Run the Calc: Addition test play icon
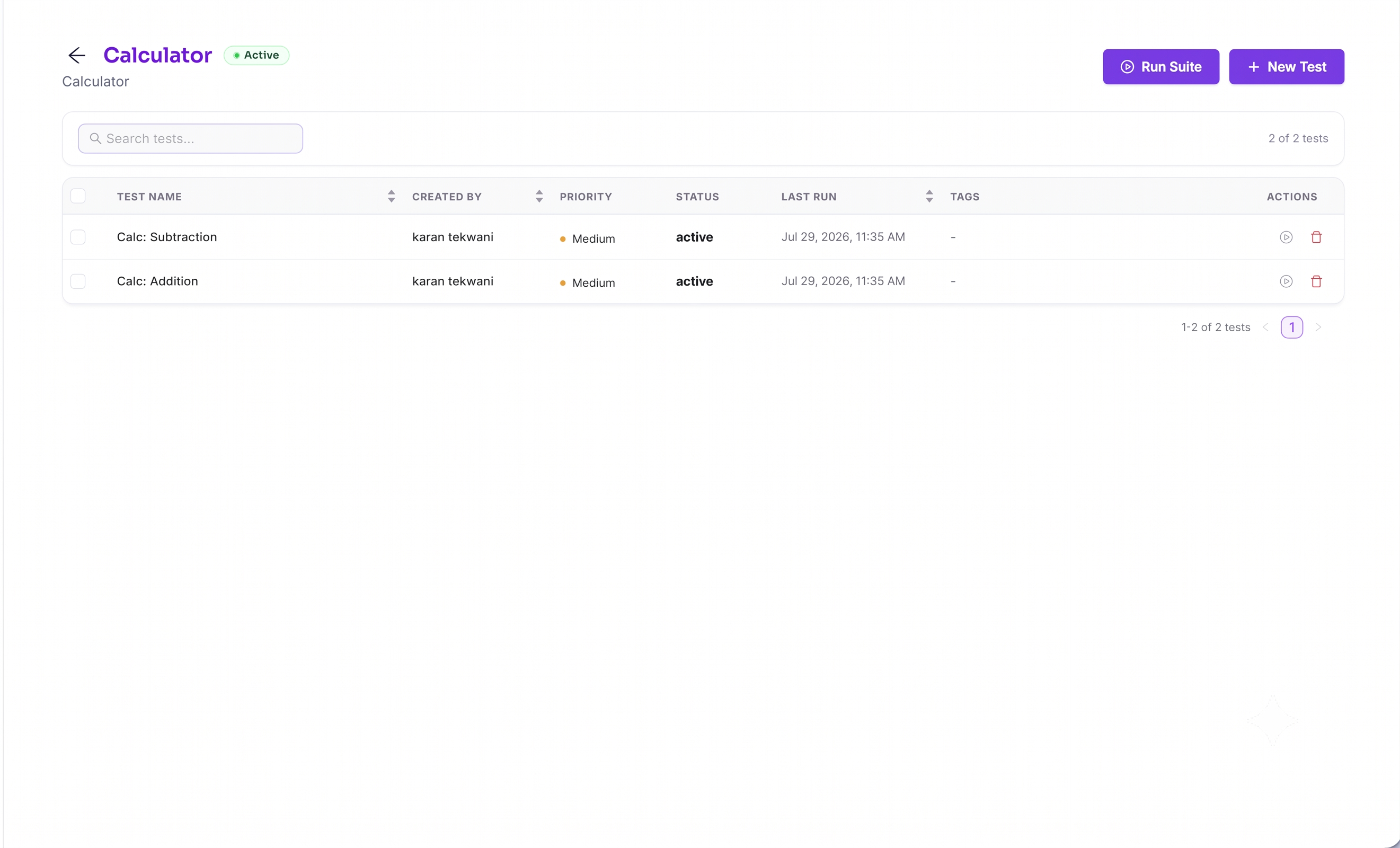 1287,281
